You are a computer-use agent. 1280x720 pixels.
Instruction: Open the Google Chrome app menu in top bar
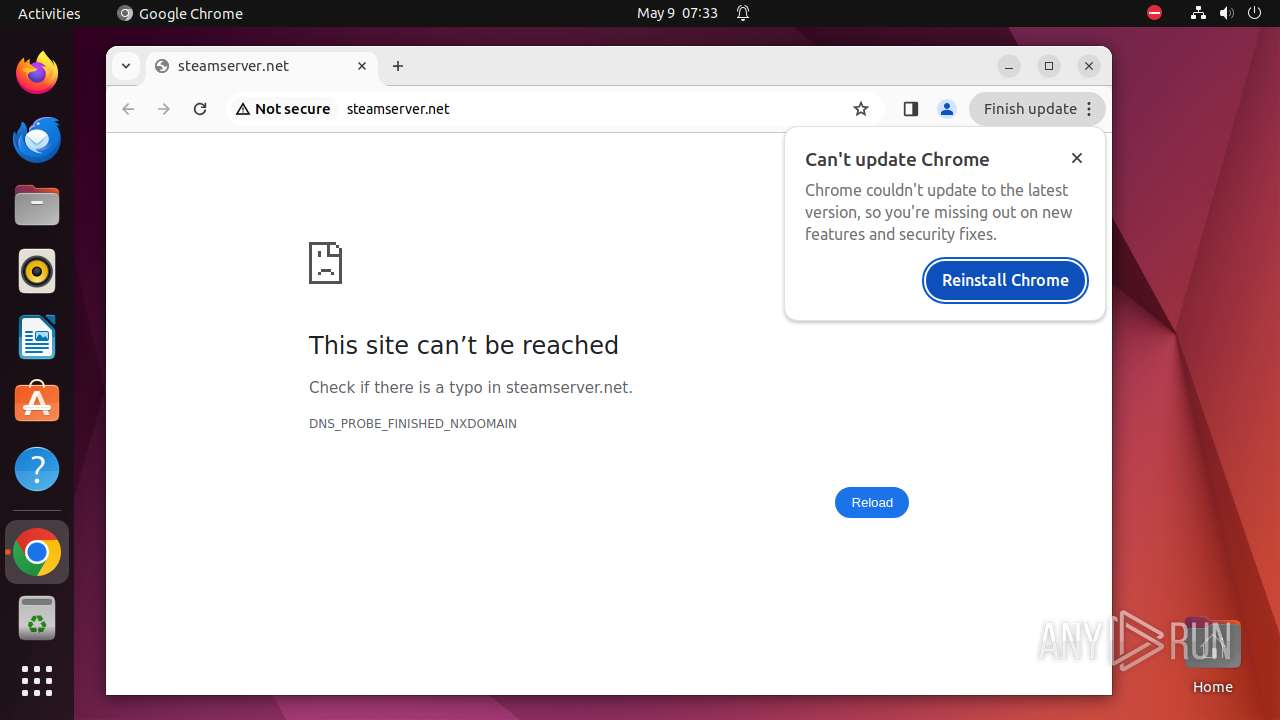tap(180, 13)
